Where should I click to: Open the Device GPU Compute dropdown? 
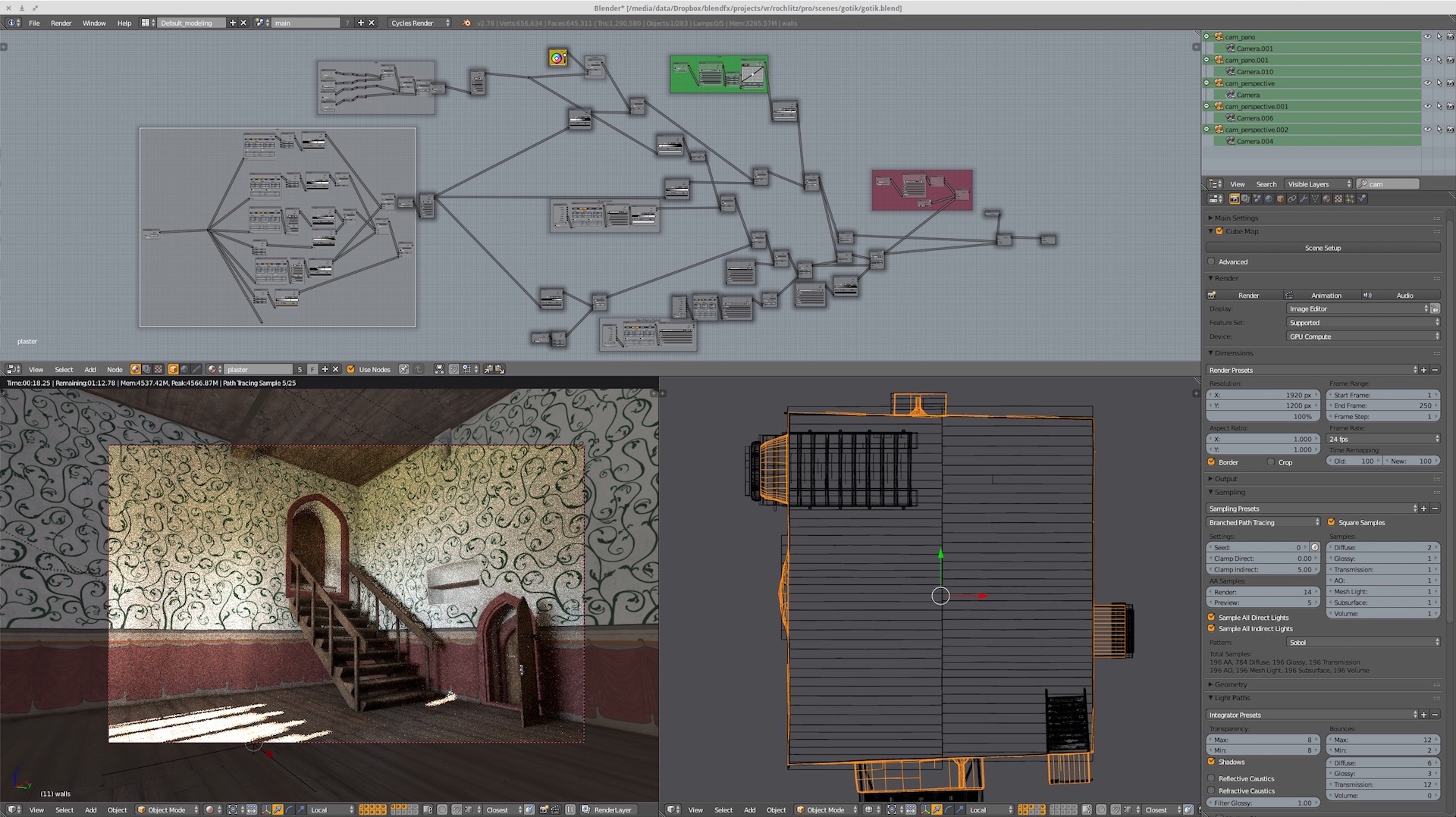[1363, 337]
